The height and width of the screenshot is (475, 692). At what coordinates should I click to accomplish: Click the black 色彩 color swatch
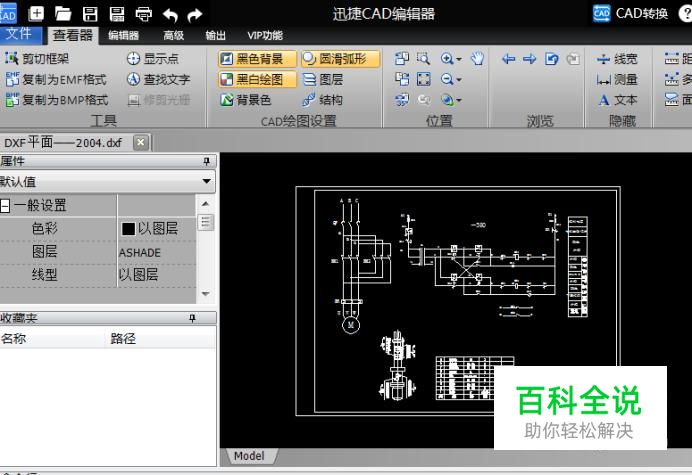[x=128, y=229]
